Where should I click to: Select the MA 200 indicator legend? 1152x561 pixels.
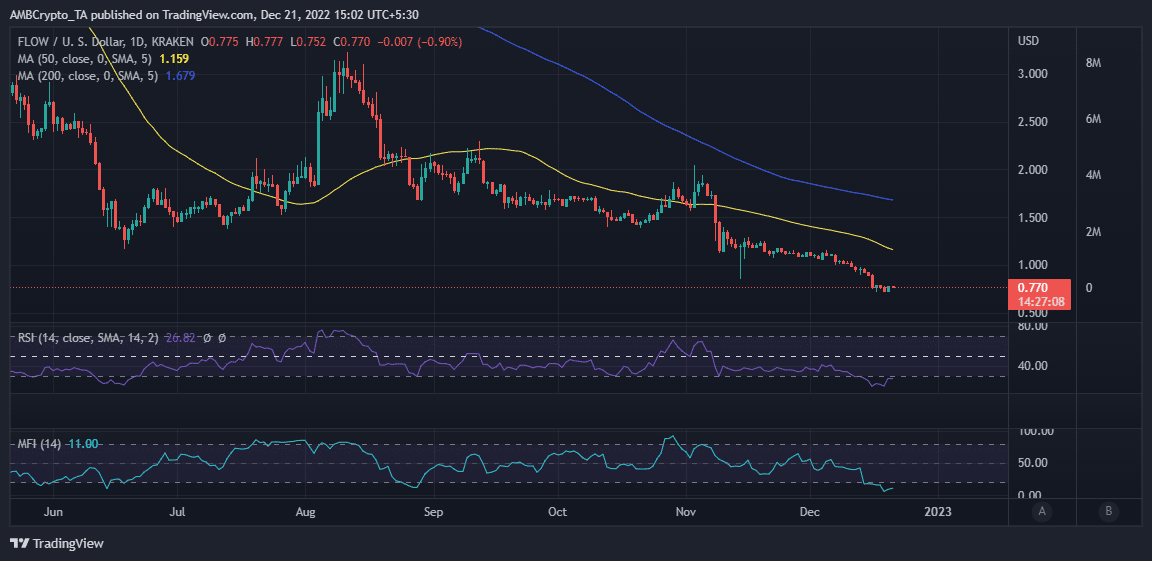89,75
